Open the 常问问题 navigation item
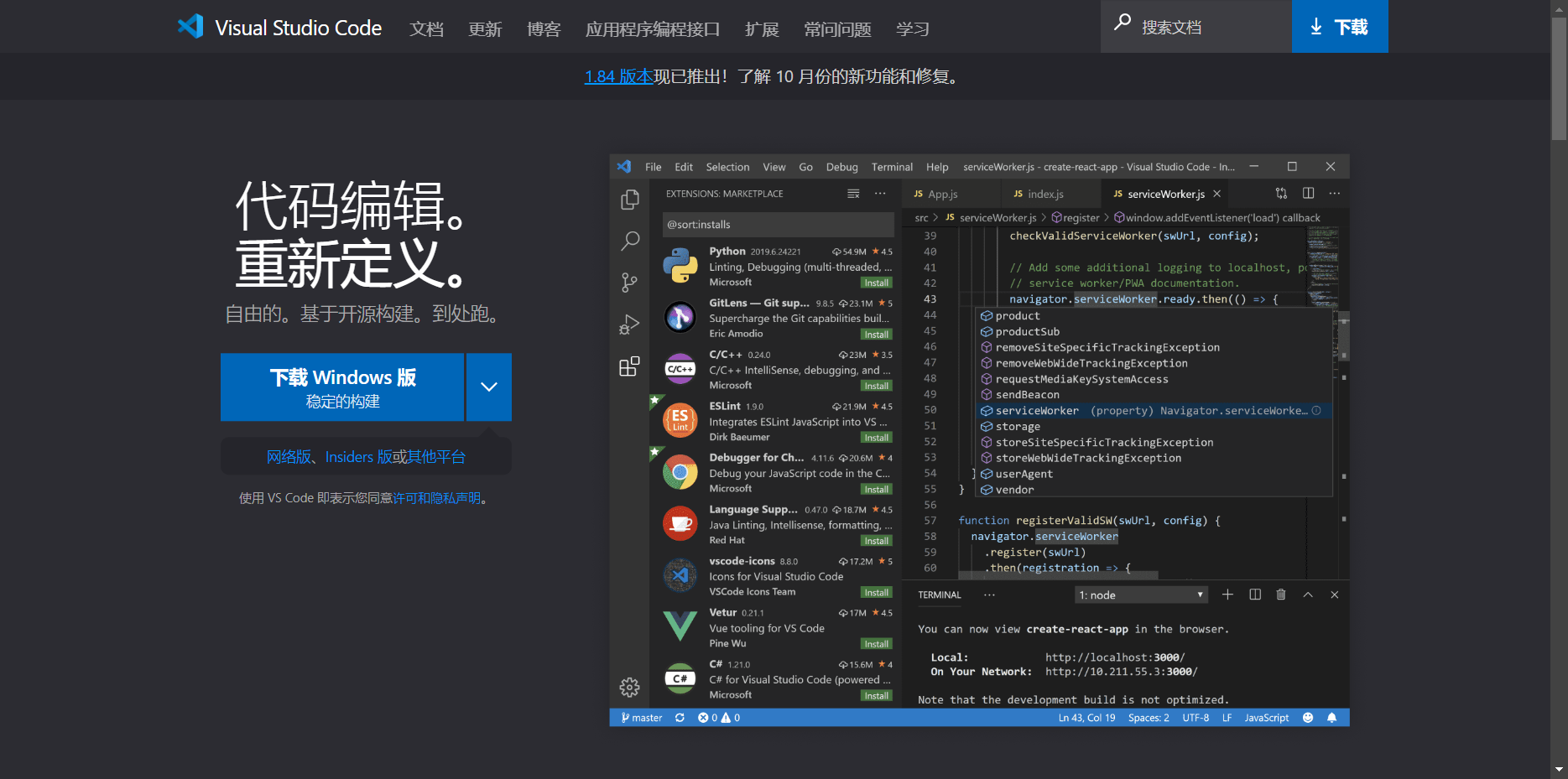Viewport: 1568px width, 779px height. 837,29
